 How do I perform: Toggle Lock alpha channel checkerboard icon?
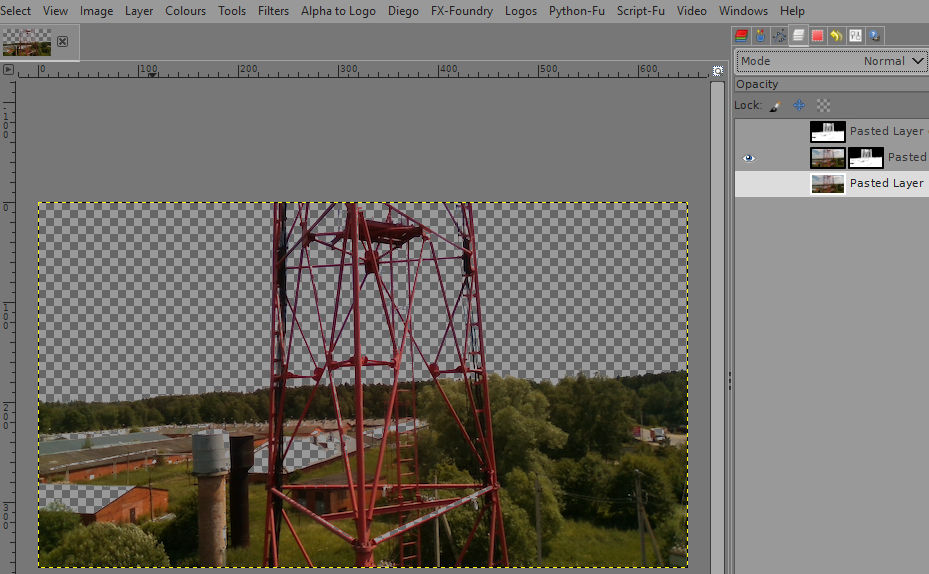(x=823, y=105)
